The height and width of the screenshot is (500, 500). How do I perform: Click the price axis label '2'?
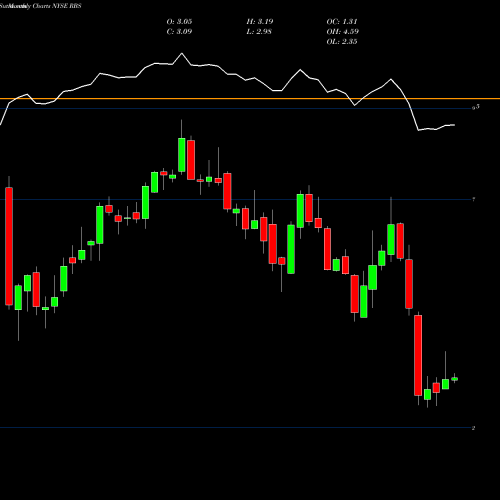(x=473, y=428)
